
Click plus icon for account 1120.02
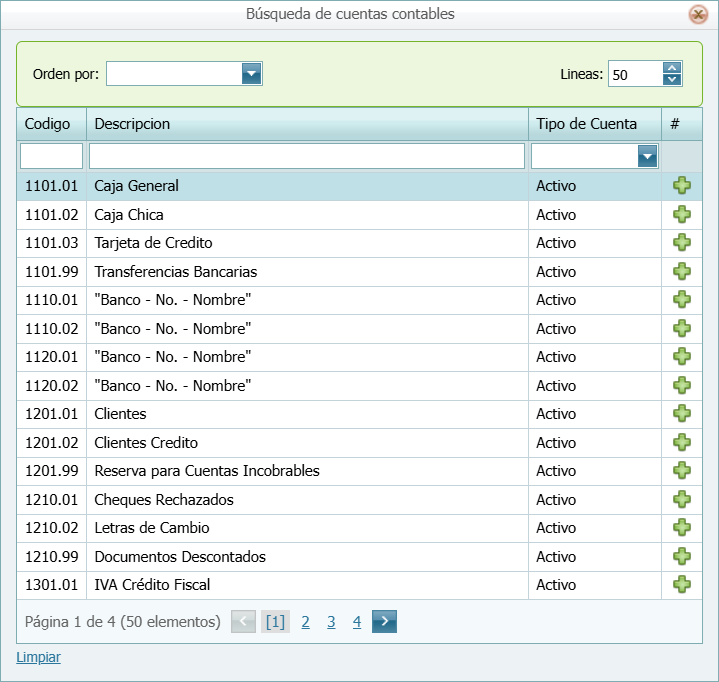point(682,385)
